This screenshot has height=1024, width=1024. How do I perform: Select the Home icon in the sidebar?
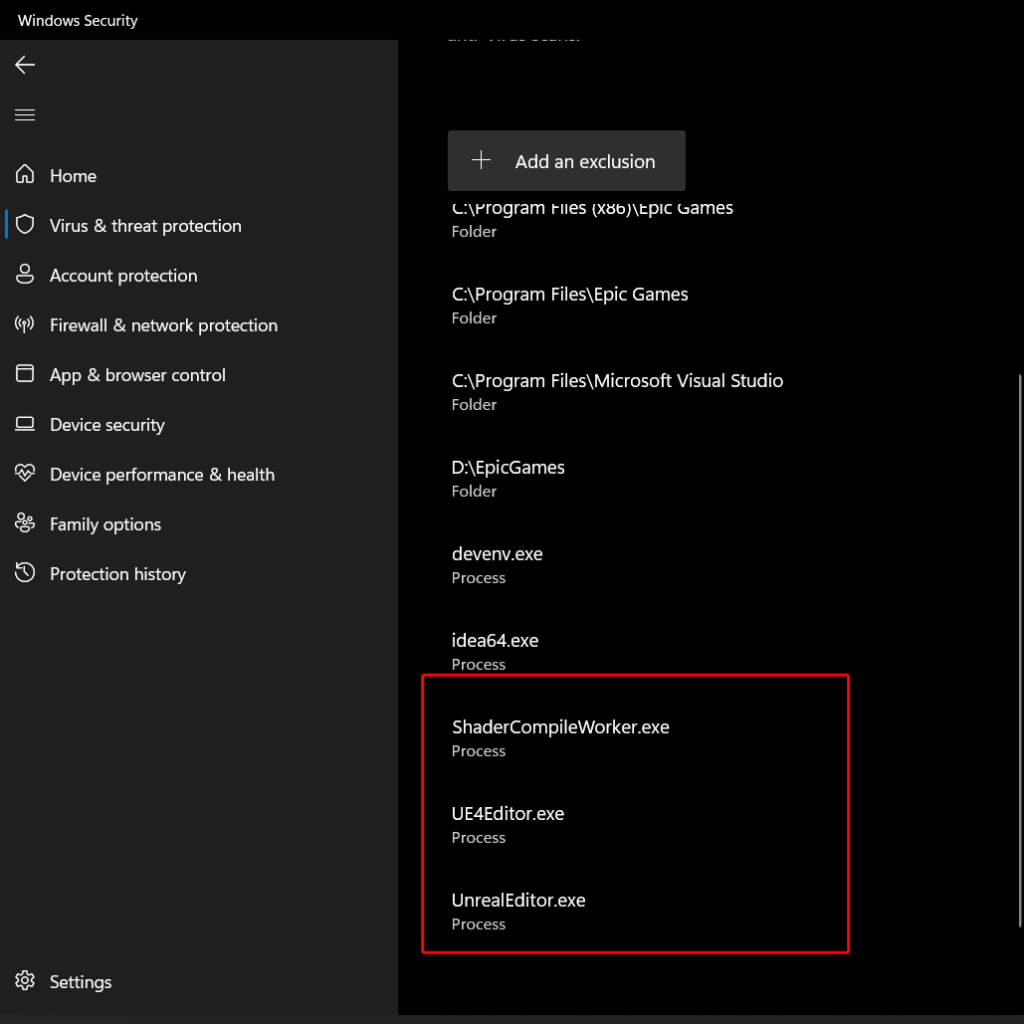coord(24,175)
